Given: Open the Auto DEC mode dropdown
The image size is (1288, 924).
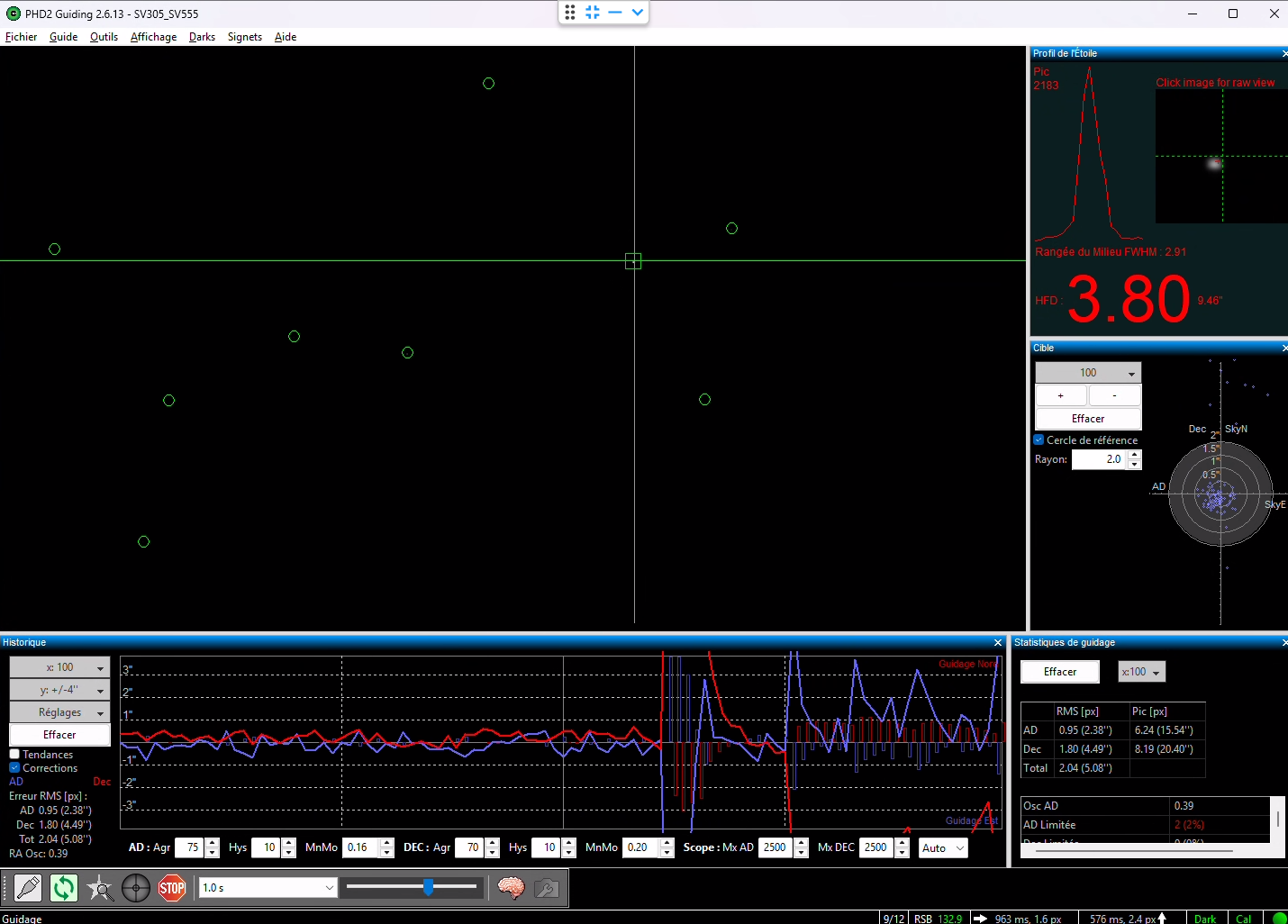Looking at the screenshot, I should click(x=943, y=847).
